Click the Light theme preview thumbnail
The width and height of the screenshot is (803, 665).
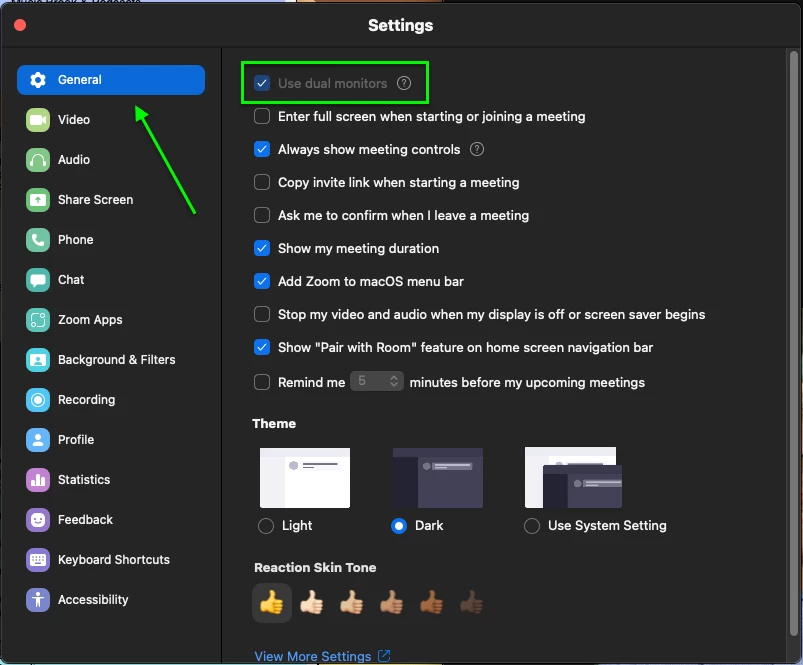pos(305,478)
